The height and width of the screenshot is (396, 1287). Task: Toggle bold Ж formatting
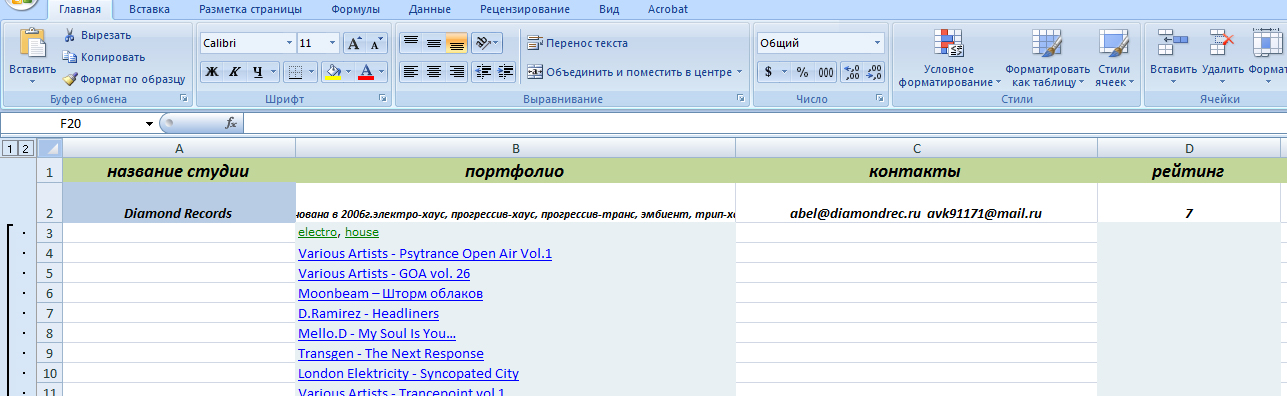click(211, 72)
